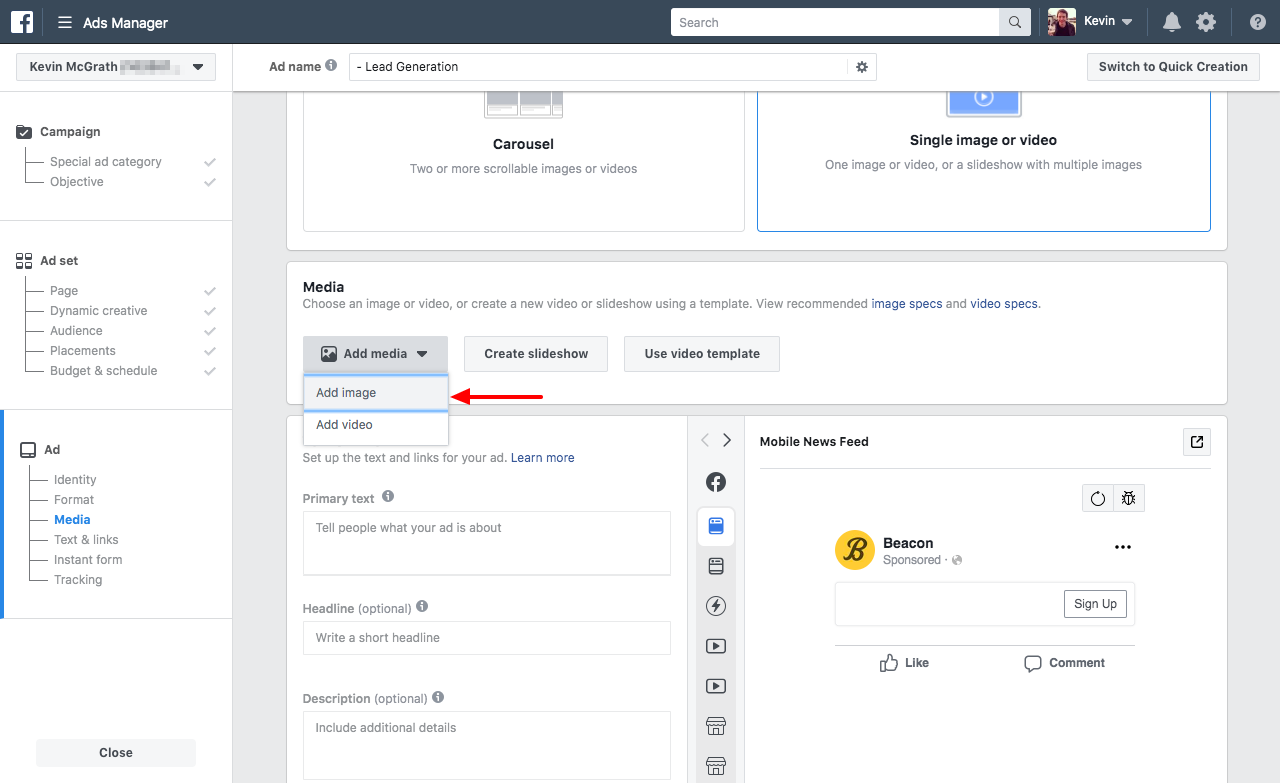Open ad name settings gear
The image size is (1280, 783).
[862, 67]
